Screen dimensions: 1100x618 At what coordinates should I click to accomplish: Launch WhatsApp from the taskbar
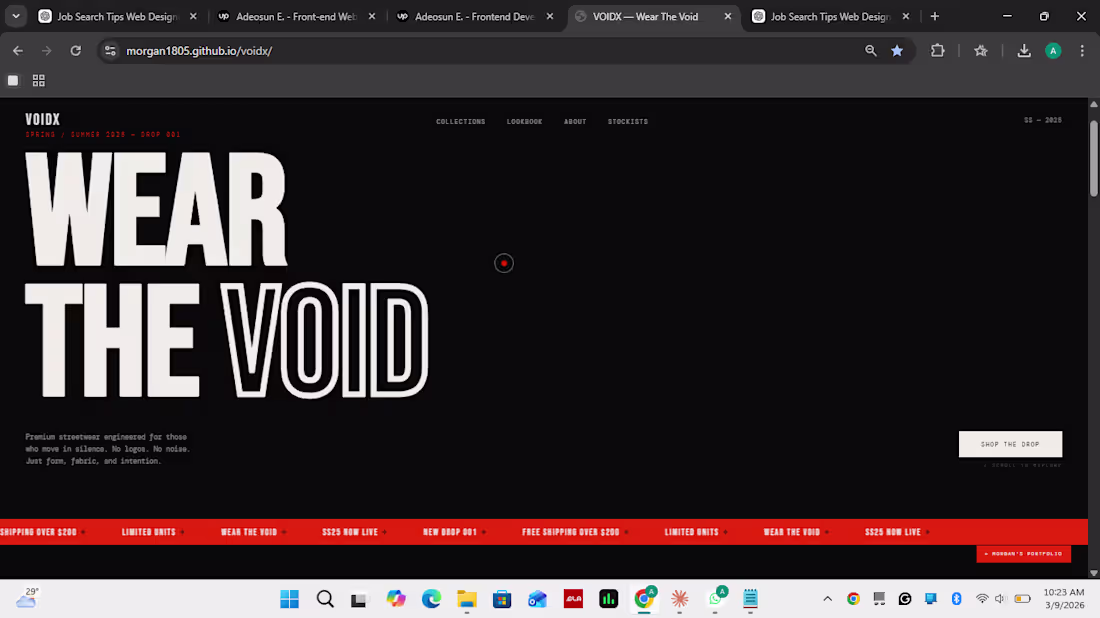717,598
